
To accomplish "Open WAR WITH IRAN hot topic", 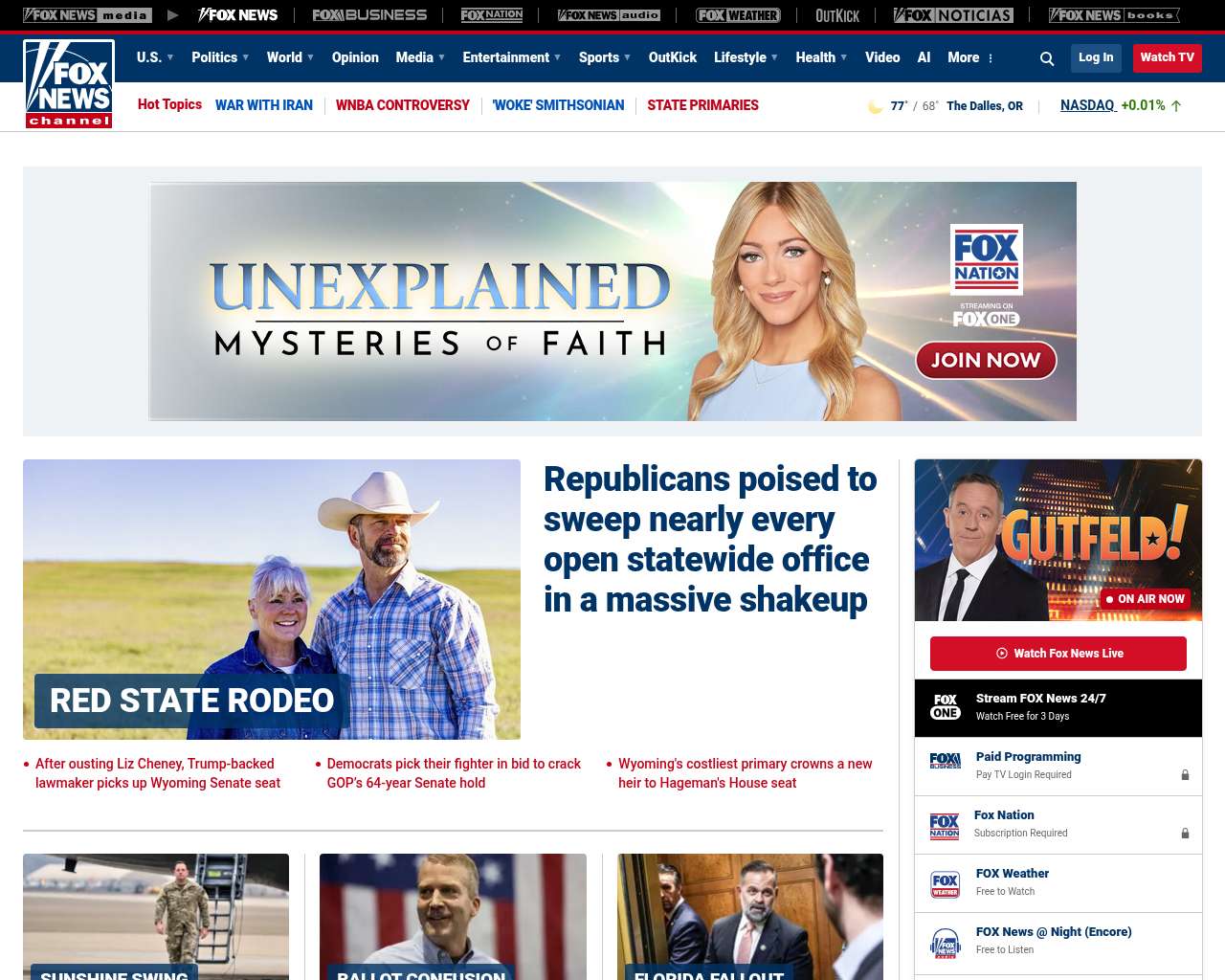I will click(264, 105).
